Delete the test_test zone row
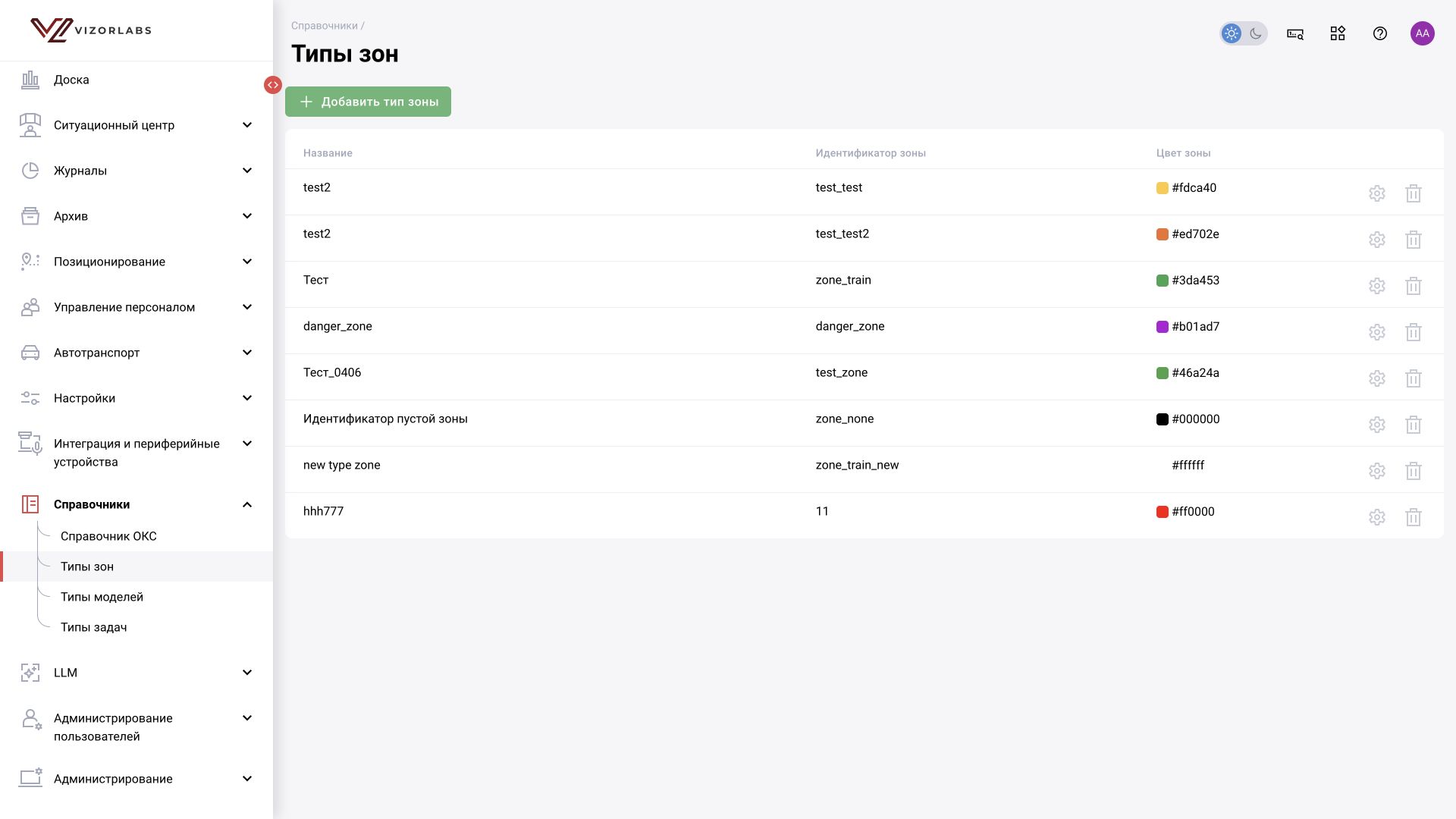 tap(1414, 193)
